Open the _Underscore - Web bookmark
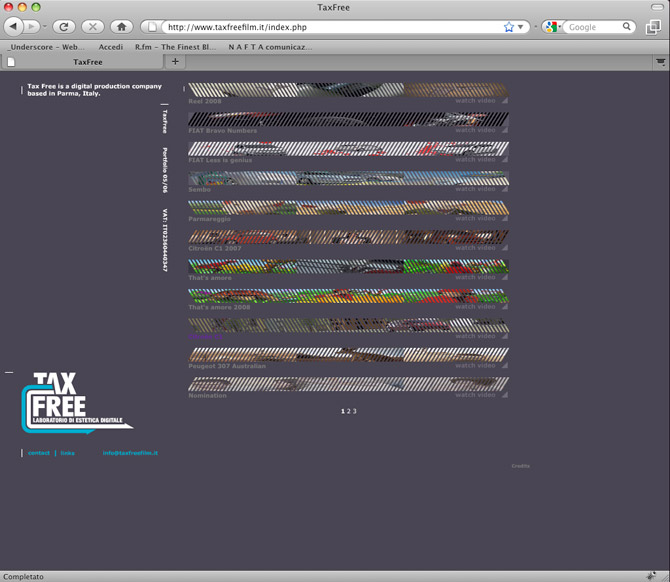The height and width of the screenshot is (582, 670). 46,47
